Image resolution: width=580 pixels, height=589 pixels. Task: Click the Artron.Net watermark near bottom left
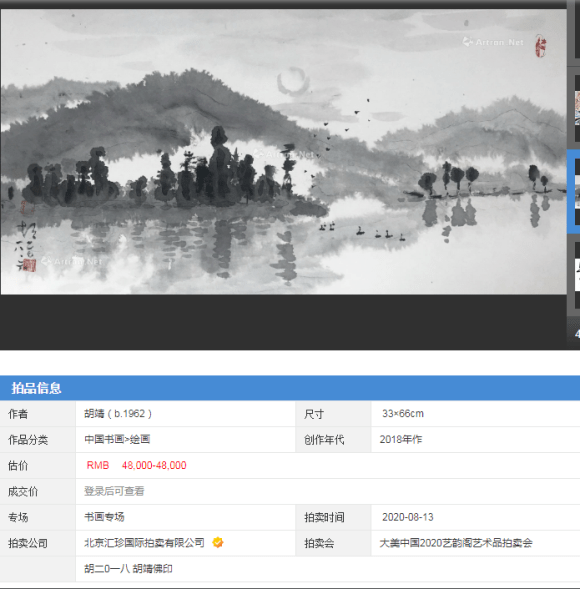(71, 261)
